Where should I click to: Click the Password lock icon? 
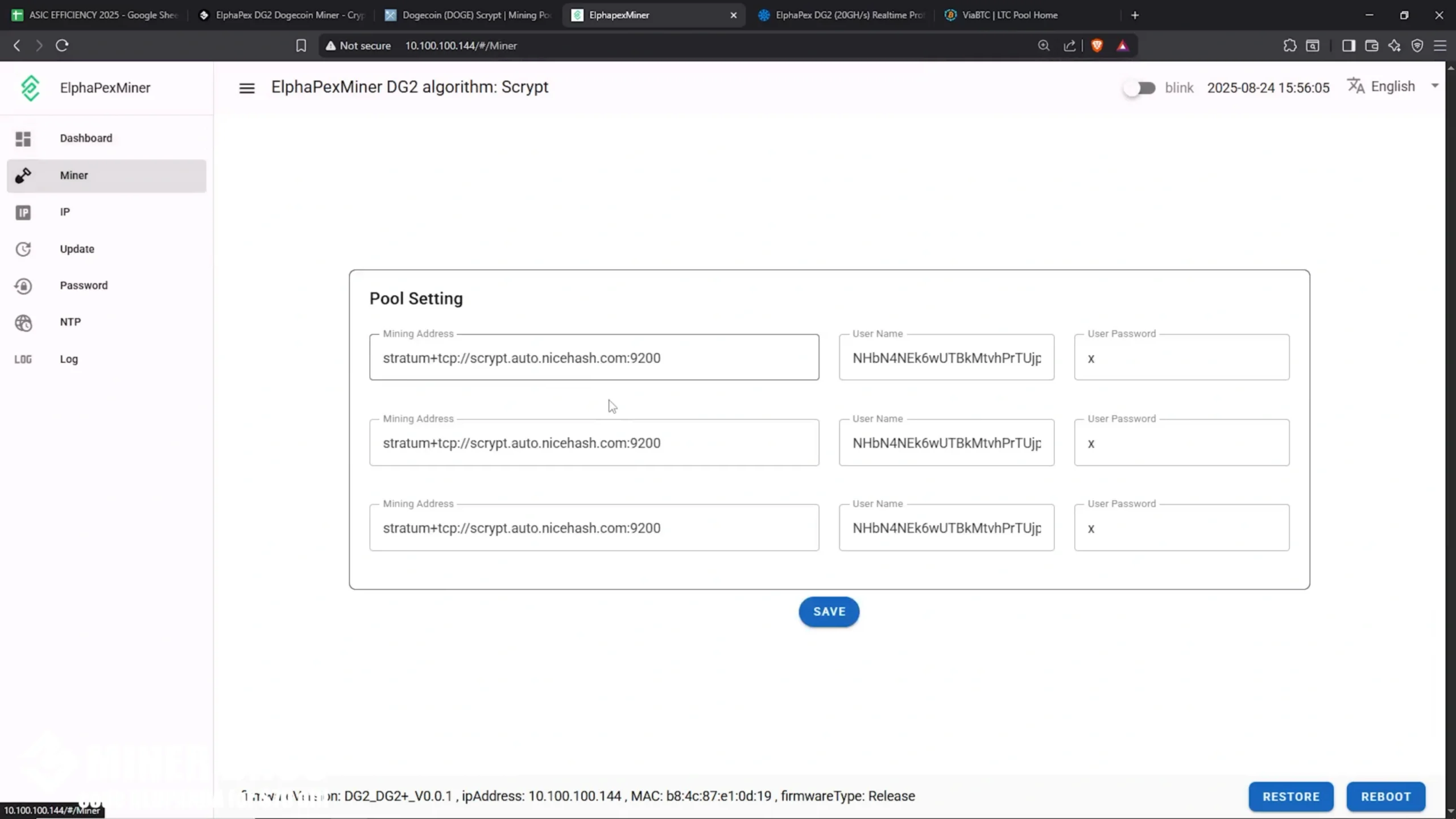click(x=23, y=286)
